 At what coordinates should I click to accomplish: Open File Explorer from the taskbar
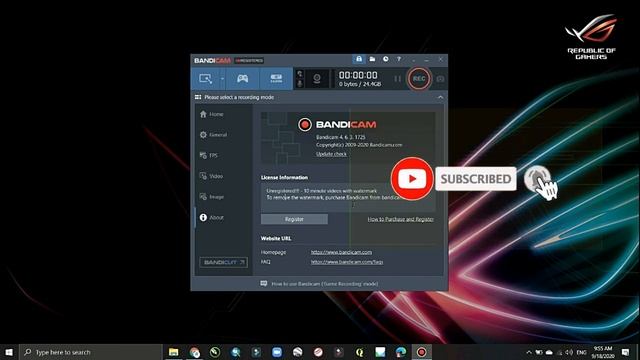(173, 352)
